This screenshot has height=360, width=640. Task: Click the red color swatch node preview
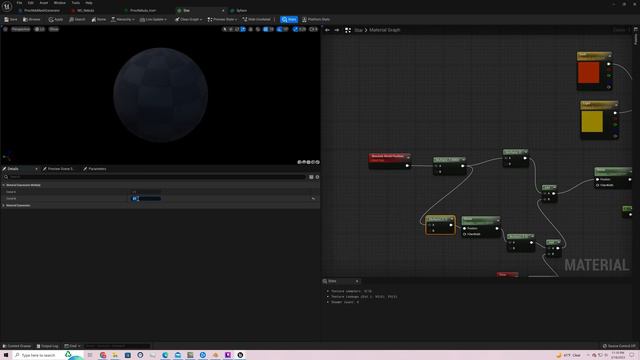click(x=588, y=73)
